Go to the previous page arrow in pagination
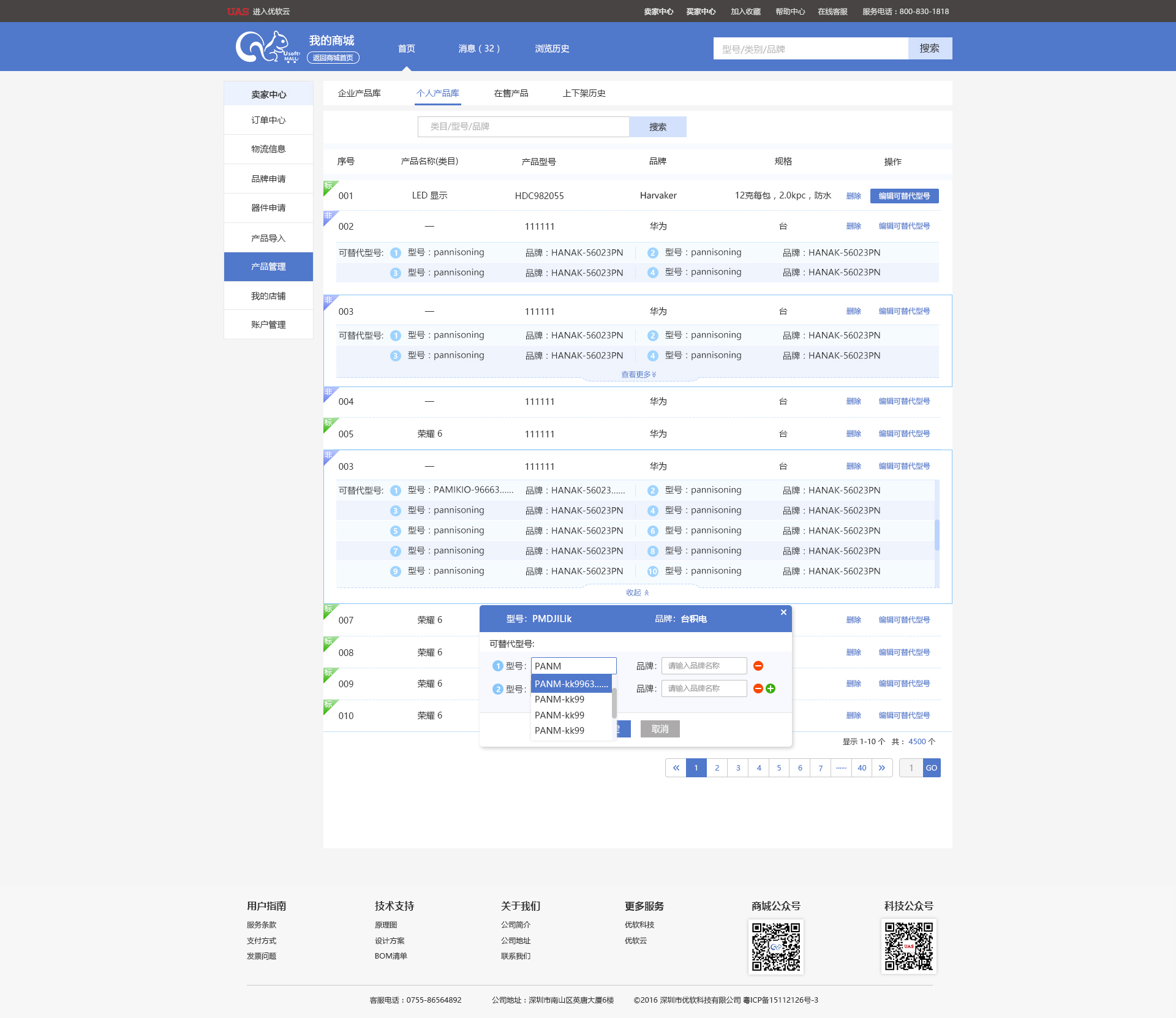 (x=676, y=767)
